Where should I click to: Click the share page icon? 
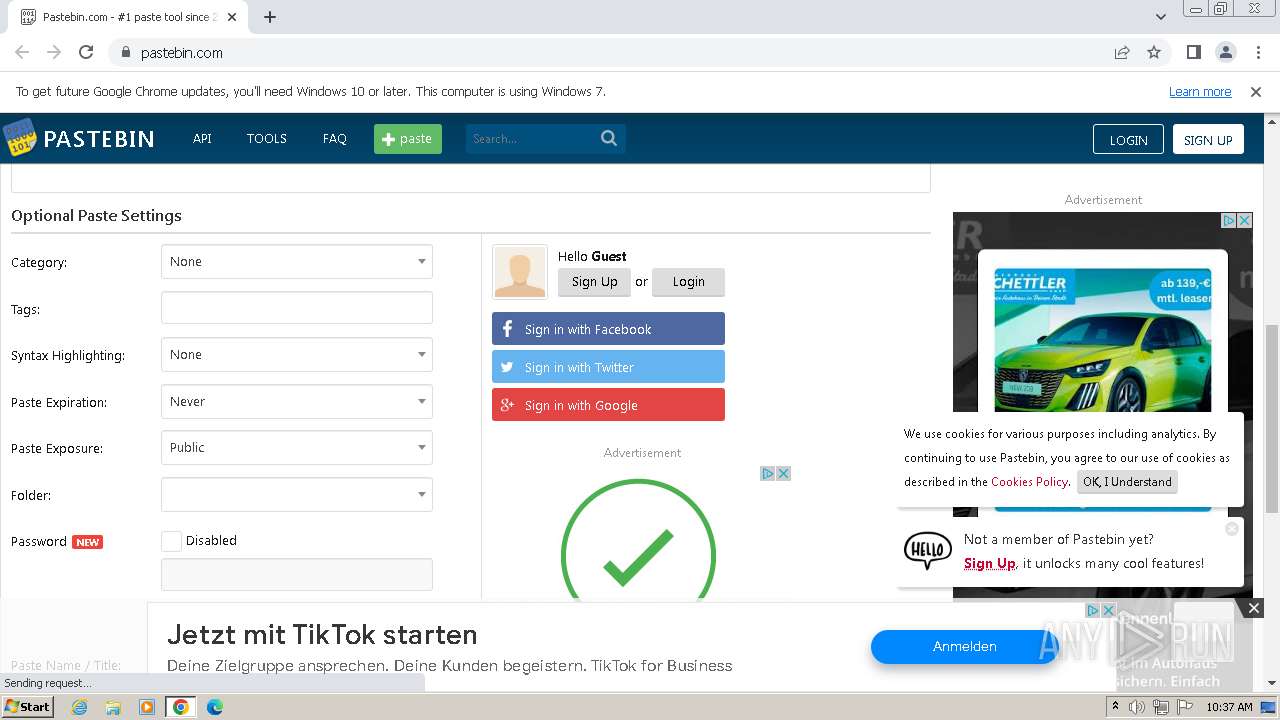(1122, 52)
